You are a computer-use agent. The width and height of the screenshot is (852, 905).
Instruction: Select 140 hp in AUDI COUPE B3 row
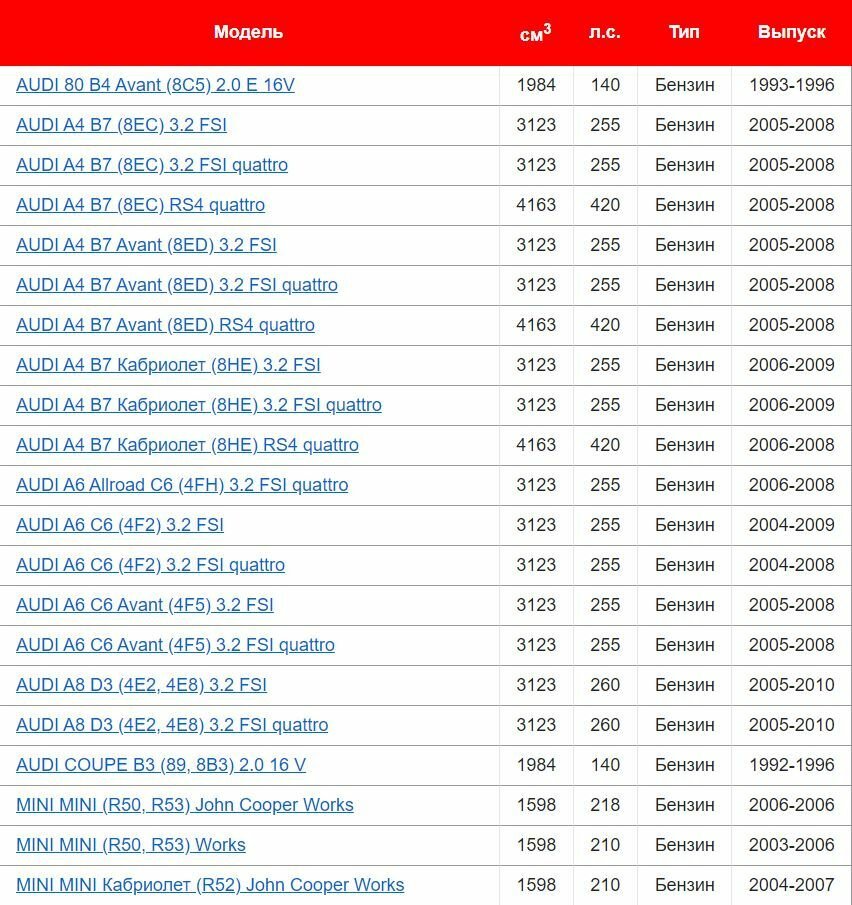coord(605,765)
